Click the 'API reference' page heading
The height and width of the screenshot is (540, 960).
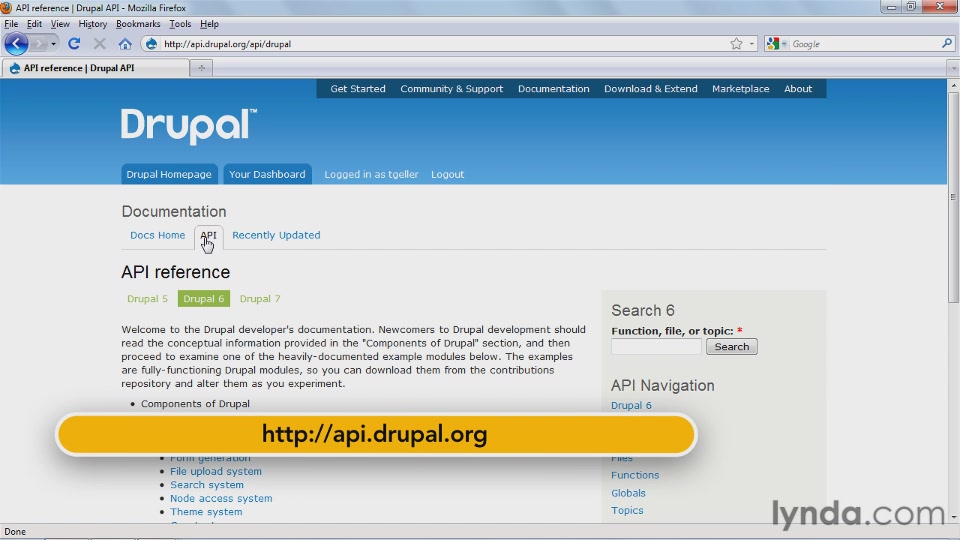176,272
